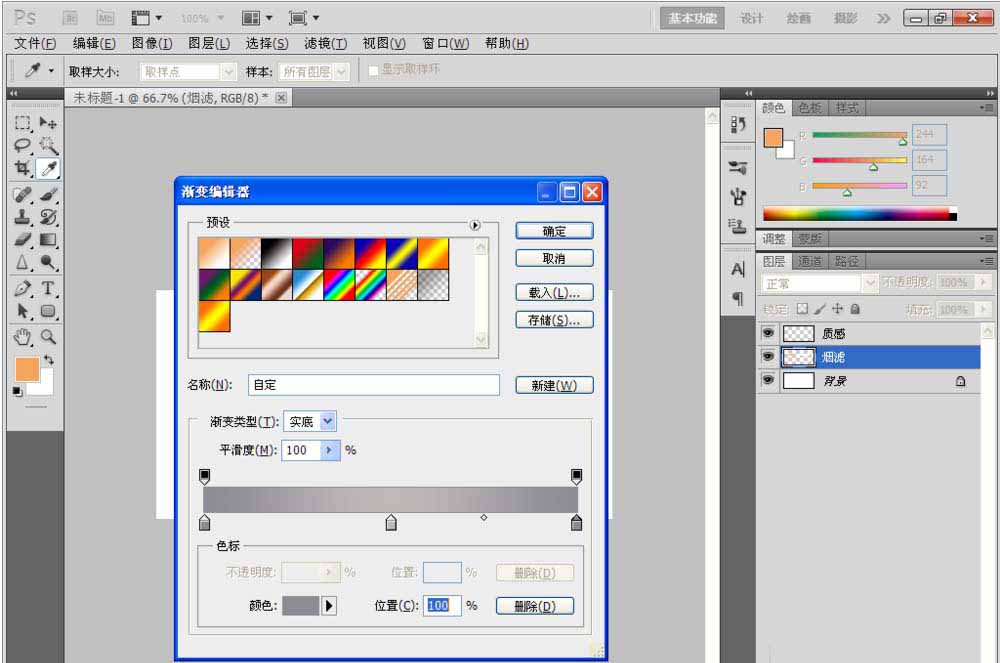Image resolution: width=1000 pixels, height=663 pixels.
Task: Open 滤镜(T) menu
Action: [325, 43]
